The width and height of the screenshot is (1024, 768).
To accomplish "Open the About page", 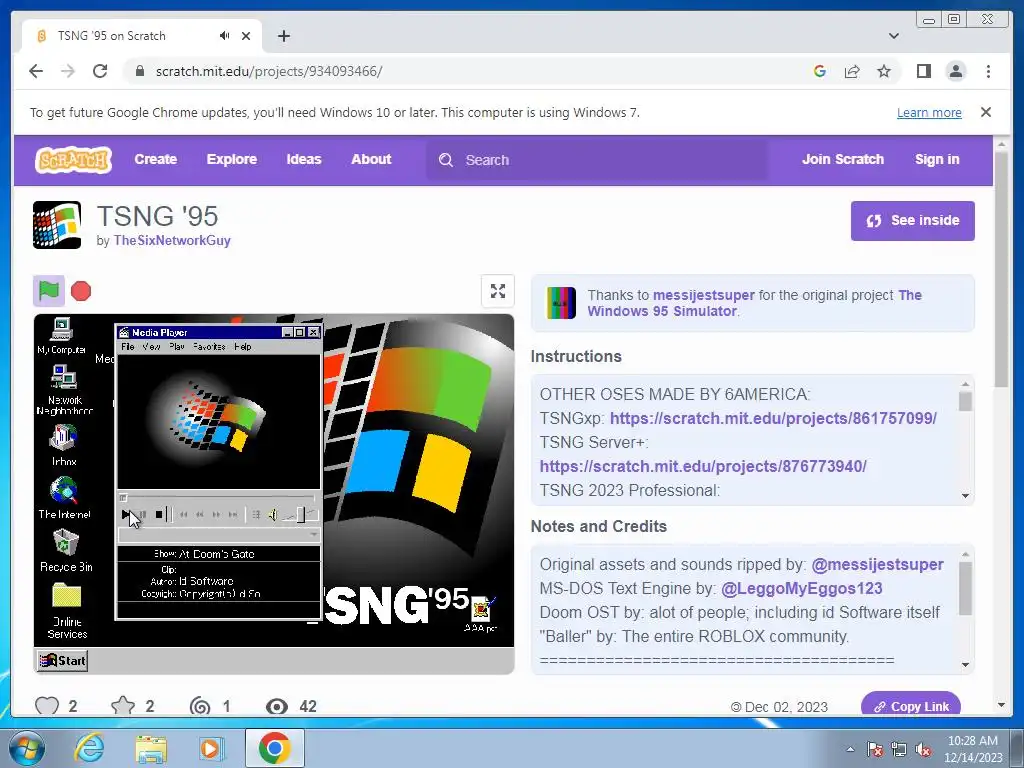I will click(371, 159).
